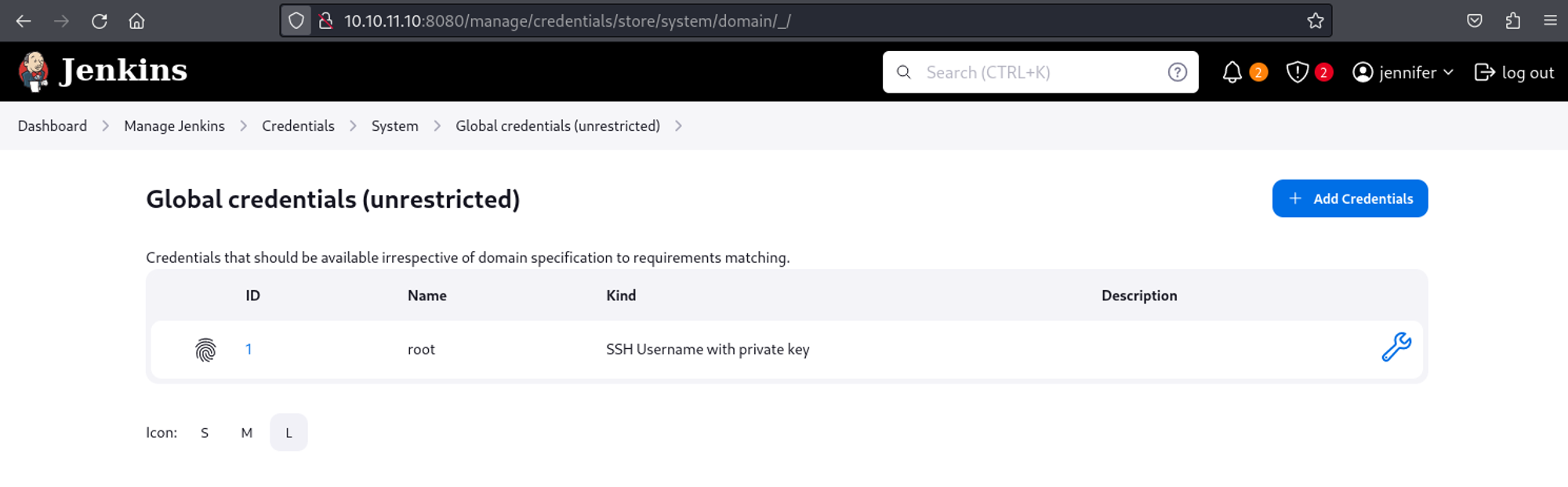Select medium icon size M
This screenshot has width=1568, height=487.
pos(247,433)
